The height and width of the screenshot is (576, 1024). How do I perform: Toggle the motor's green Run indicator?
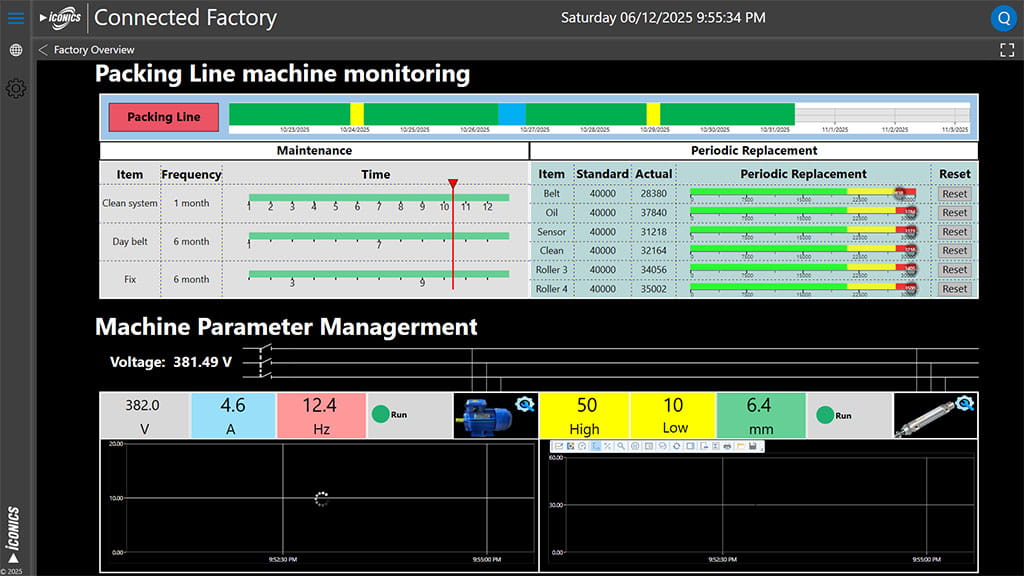380,414
